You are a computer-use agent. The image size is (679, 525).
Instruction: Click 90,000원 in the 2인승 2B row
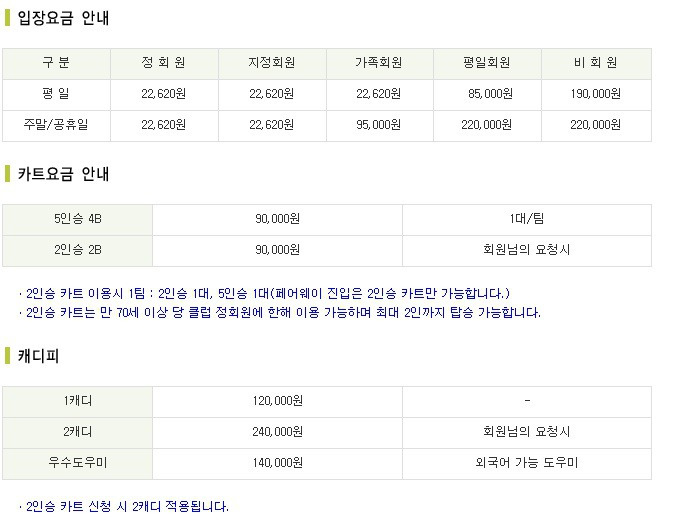point(278,250)
